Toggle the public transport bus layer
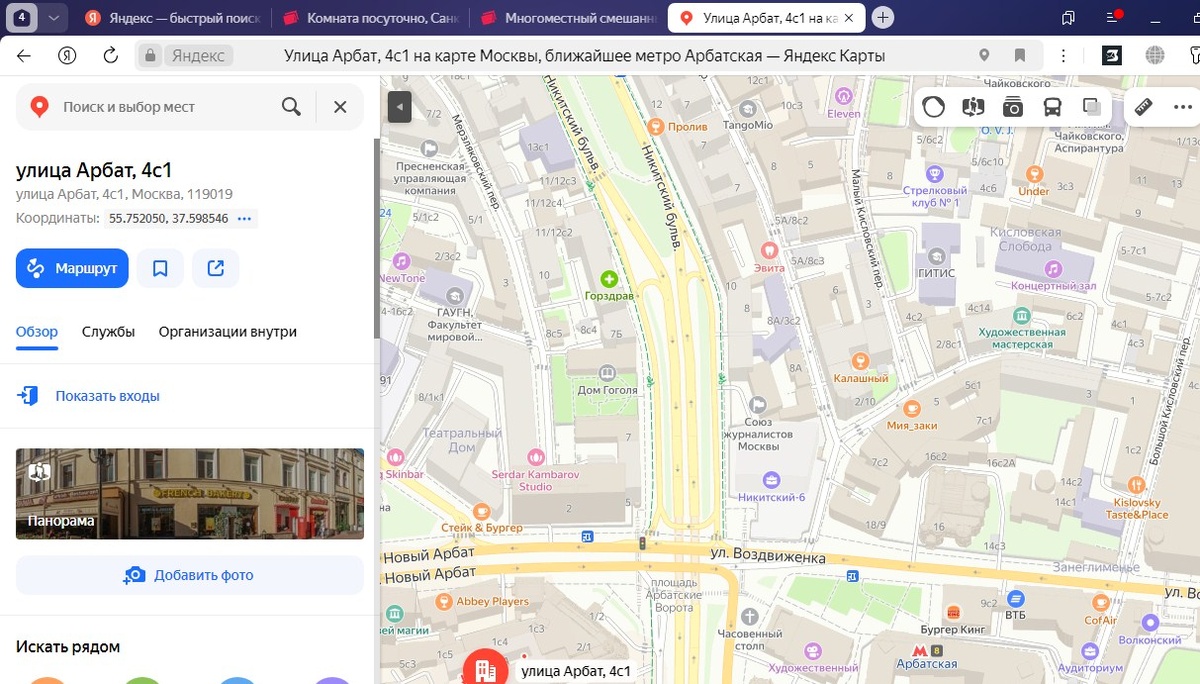1200x684 pixels. pyautogui.click(x=1053, y=107)
